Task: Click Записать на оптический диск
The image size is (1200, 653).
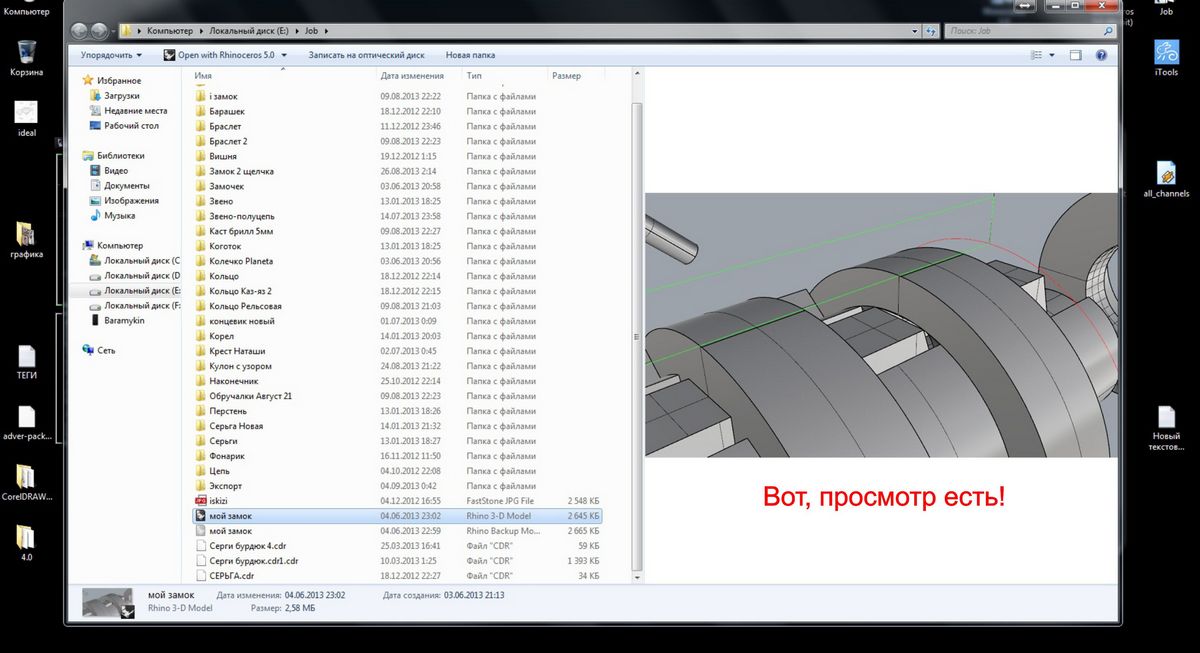Action: pyautogui.click(x=366, y=55)
